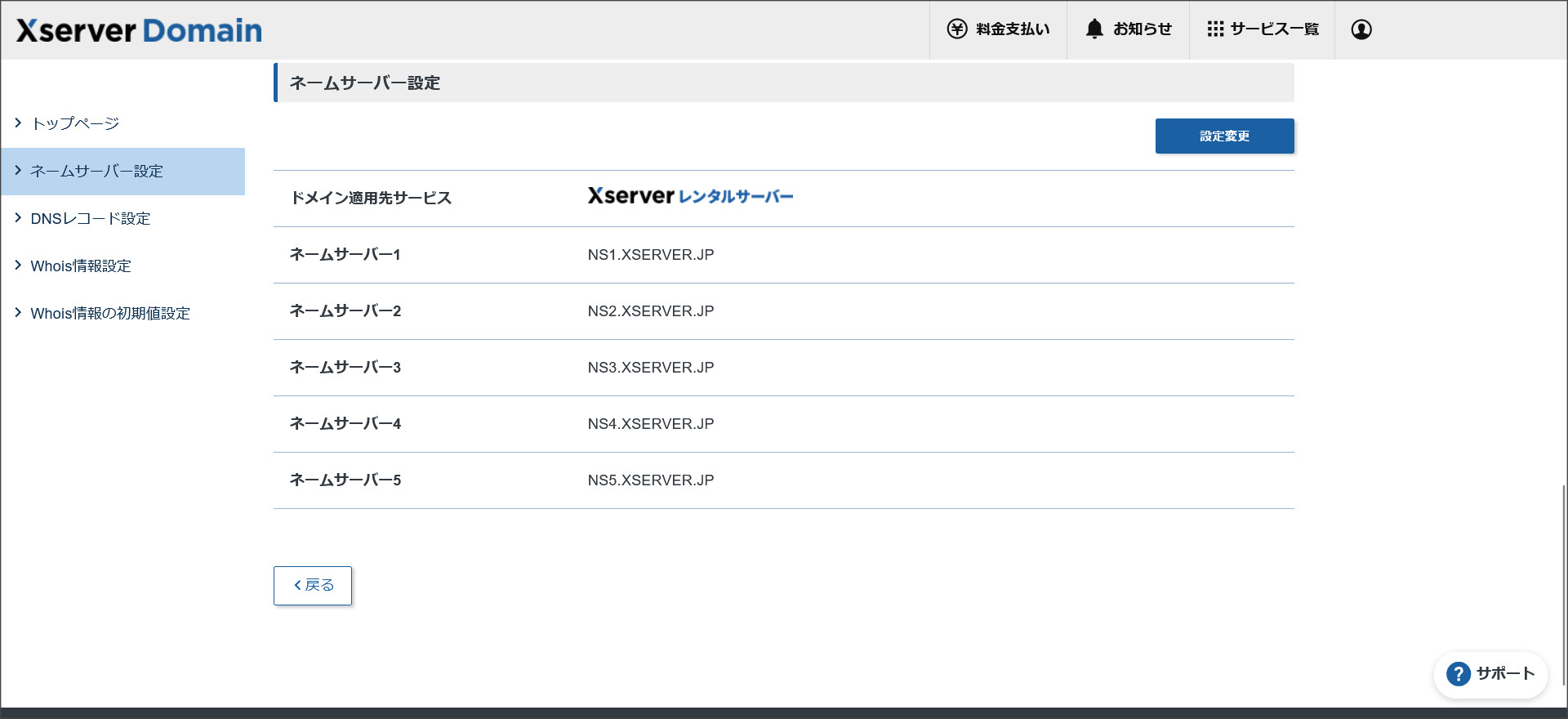
Task: Click the support question mark icon
Action: [x=1458, y=674]
